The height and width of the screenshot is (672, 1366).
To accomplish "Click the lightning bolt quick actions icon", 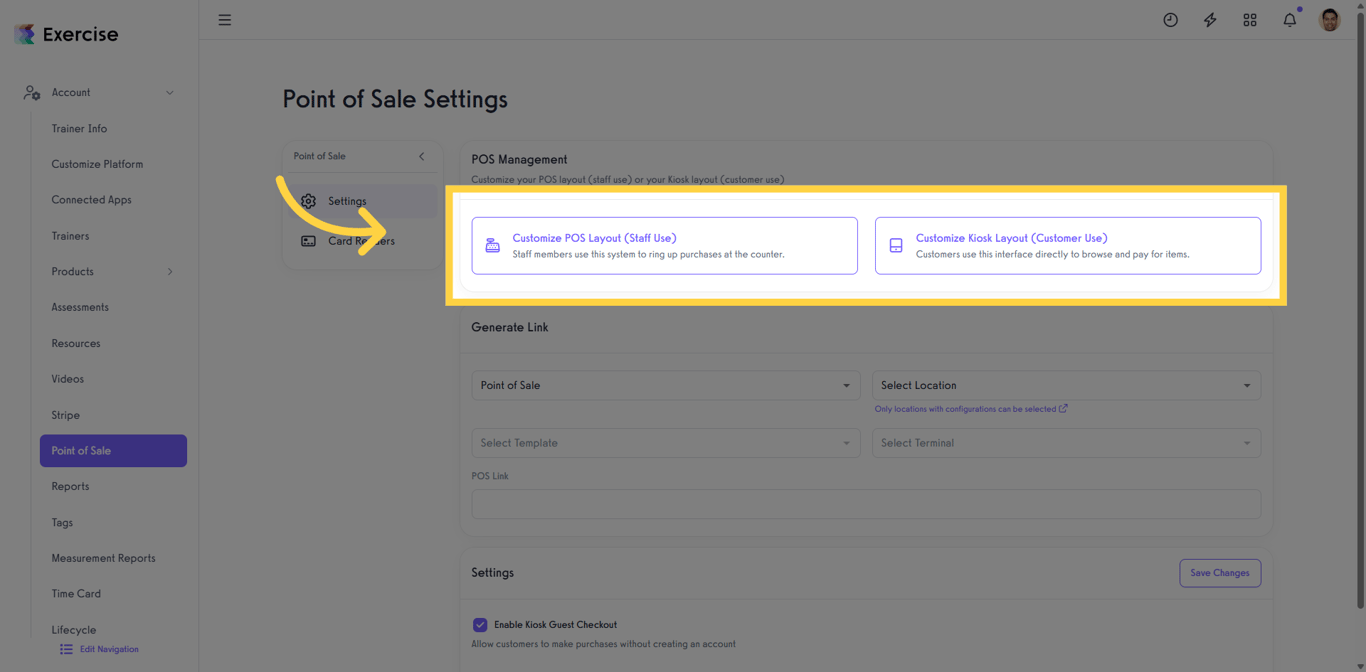I will (1210, 20).
